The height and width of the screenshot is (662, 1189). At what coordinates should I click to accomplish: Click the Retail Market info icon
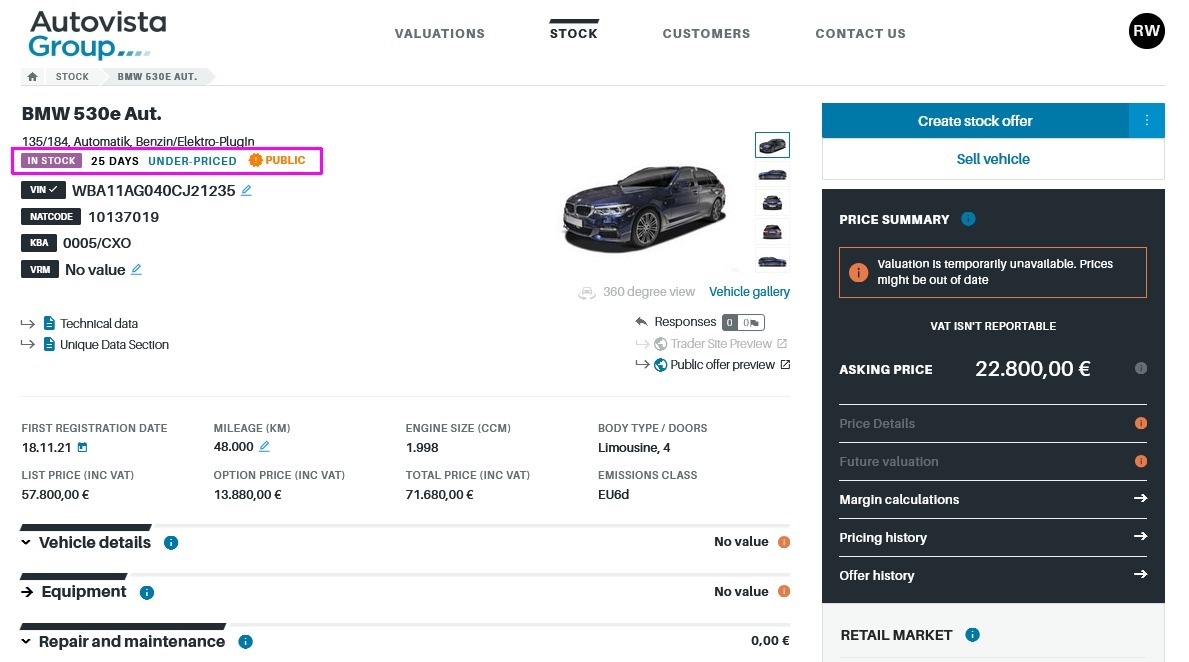pos(973,635)
